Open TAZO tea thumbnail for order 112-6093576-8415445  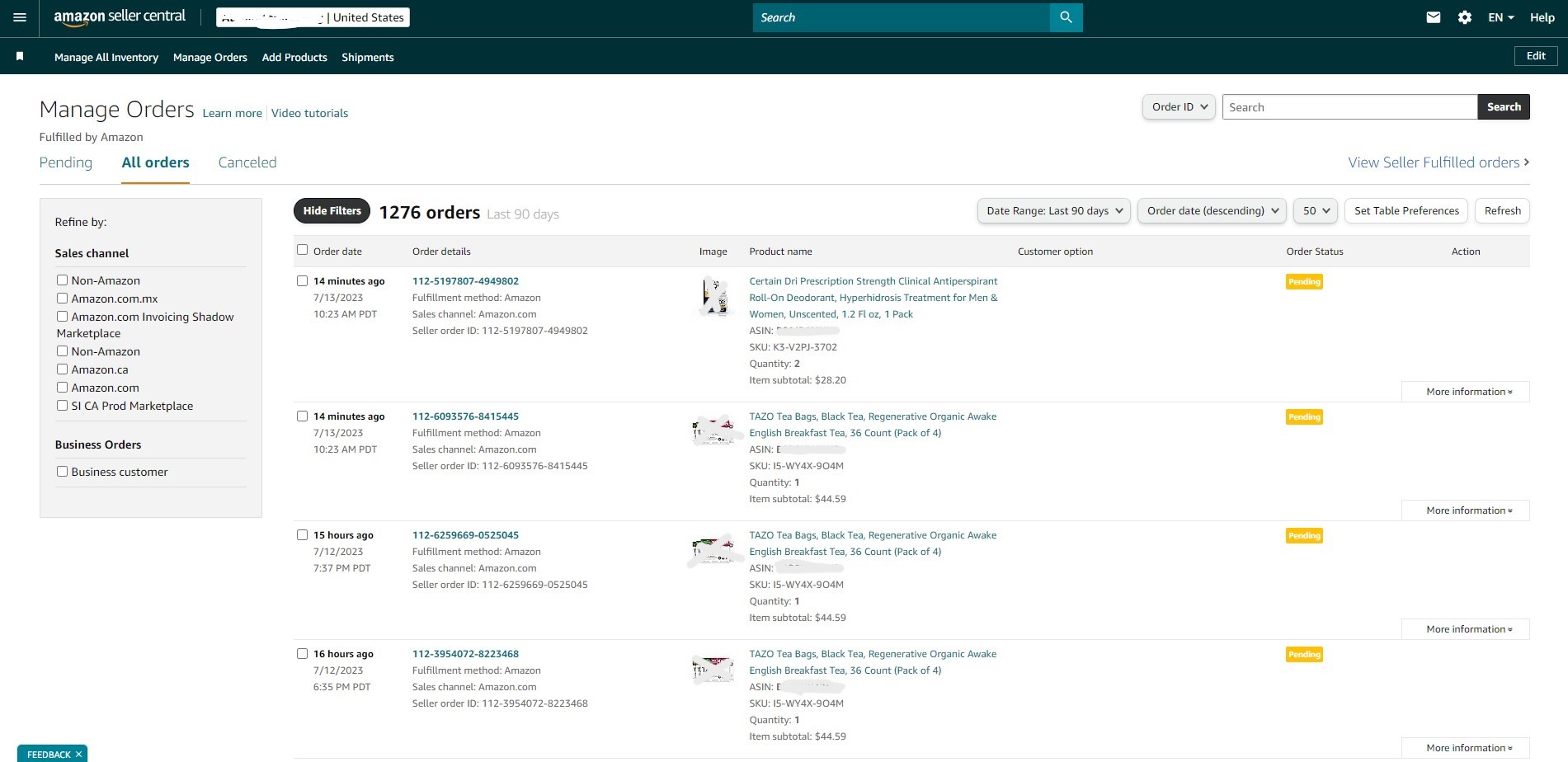coord(713,430)
